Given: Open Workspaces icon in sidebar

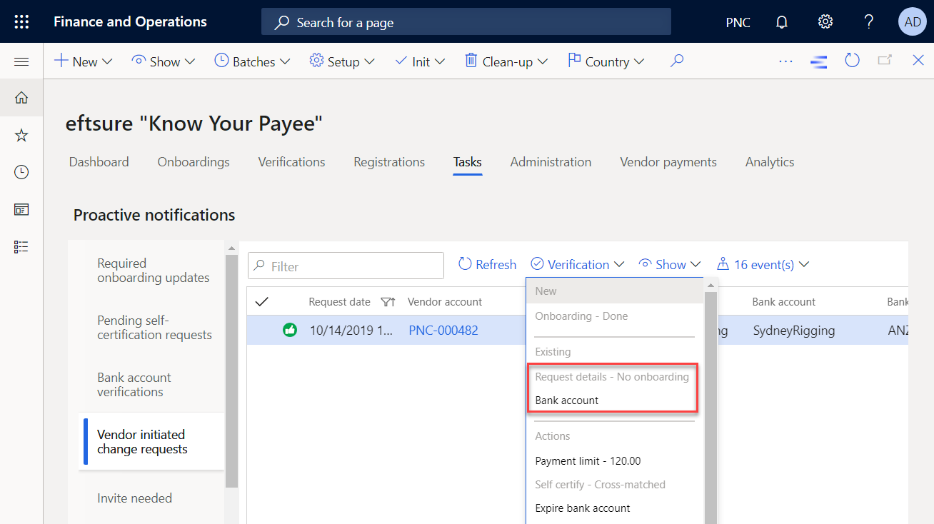Looking at the screenshot, I should [21, 210].
